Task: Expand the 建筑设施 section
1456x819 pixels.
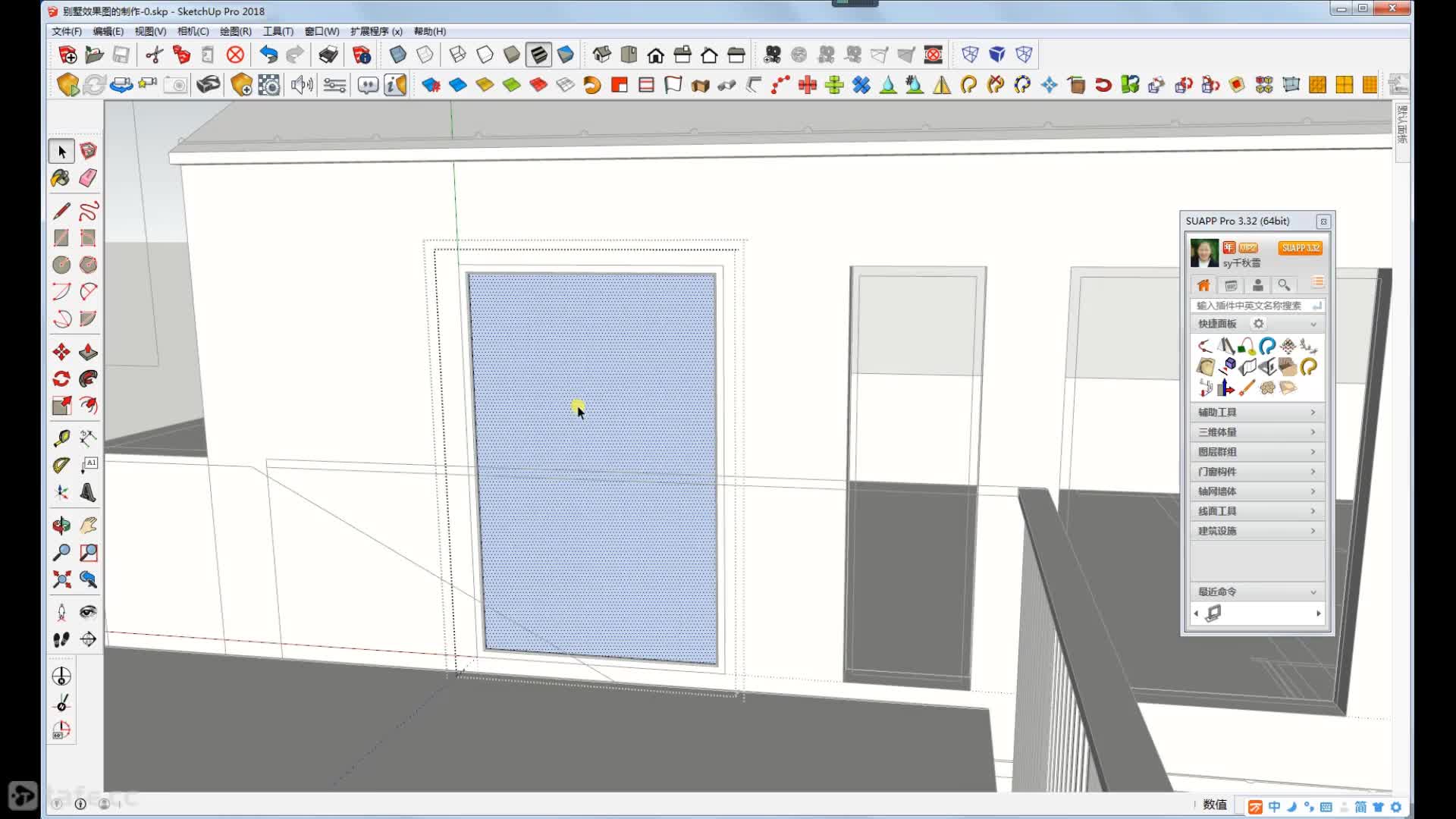Action: point(1257,530)
